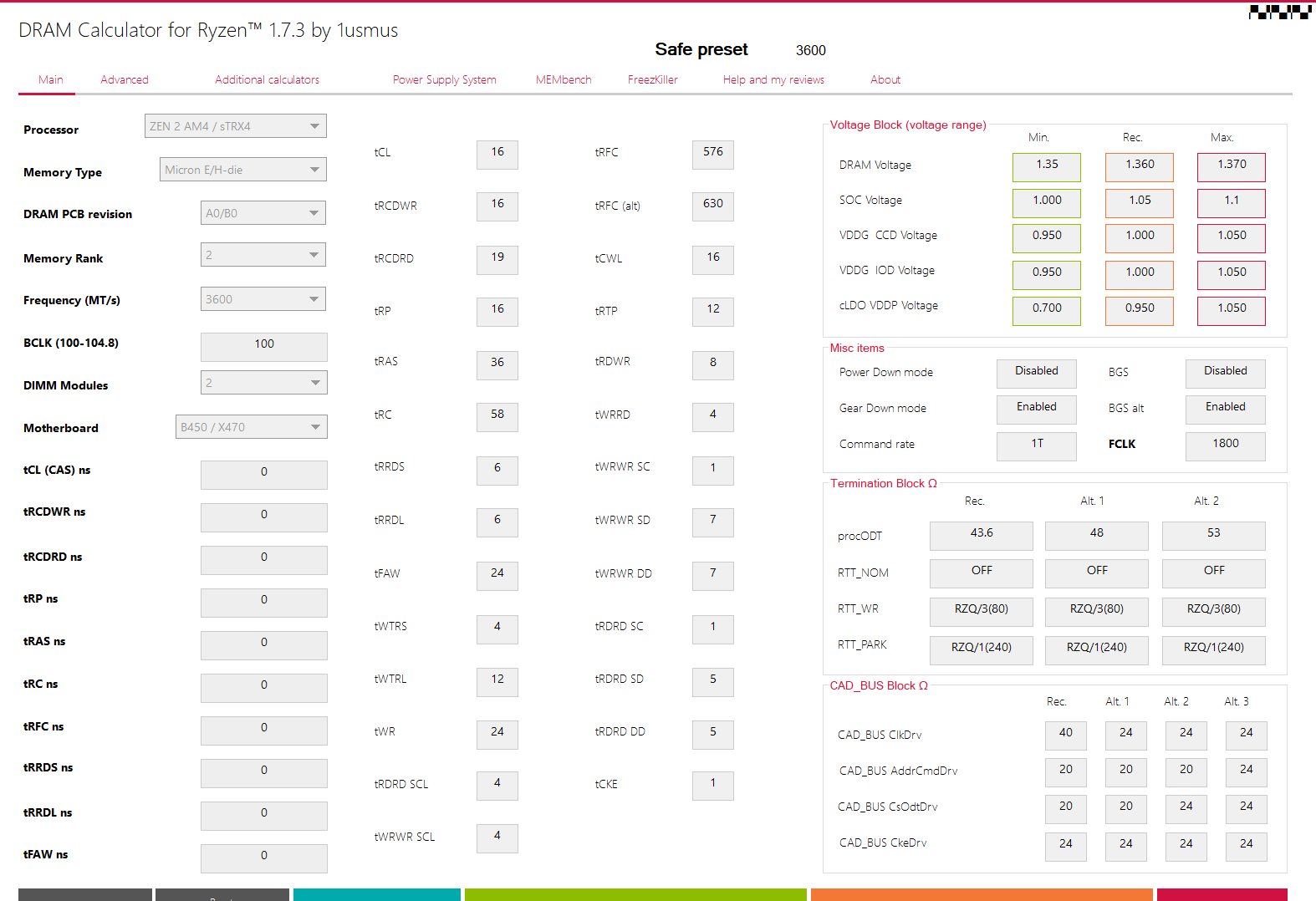1316x901 pixels.
Task: Open the About tab
Action: coord(885,80)
